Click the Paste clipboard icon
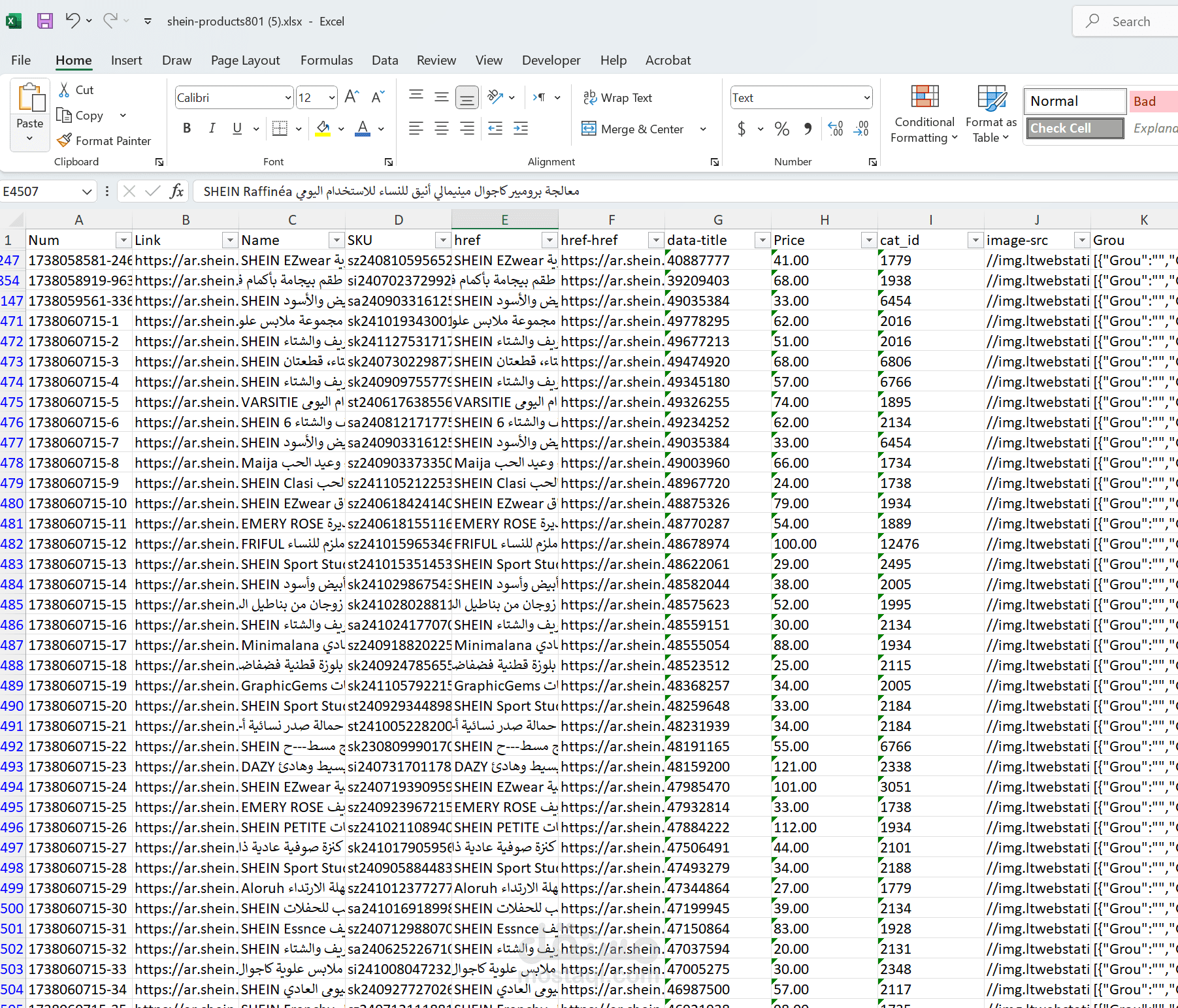Image resolution: width=1178 pixels, height=1008 pixels. 31,98
